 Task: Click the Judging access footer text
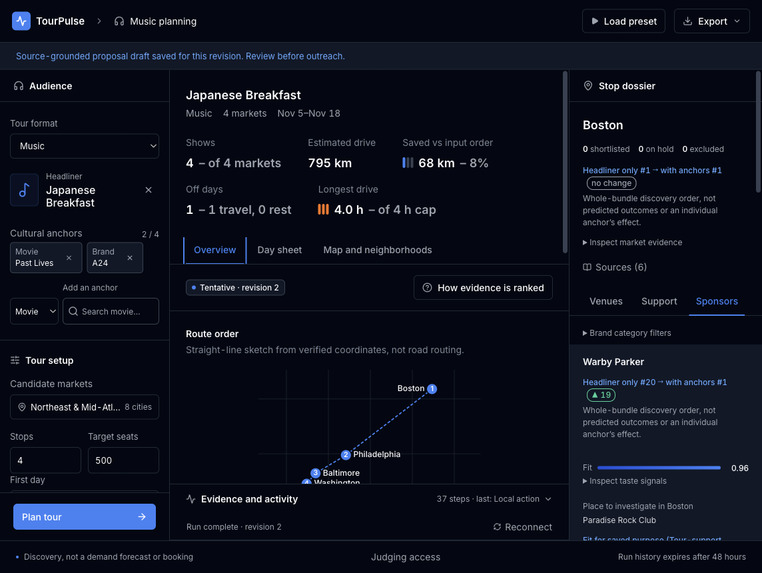pyautogui.click(x=405, y=557)
